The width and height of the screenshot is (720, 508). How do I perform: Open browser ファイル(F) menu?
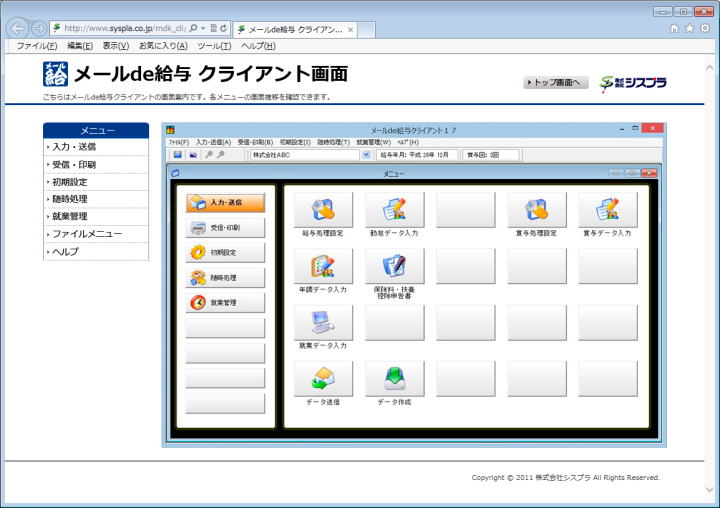point(37,46)
